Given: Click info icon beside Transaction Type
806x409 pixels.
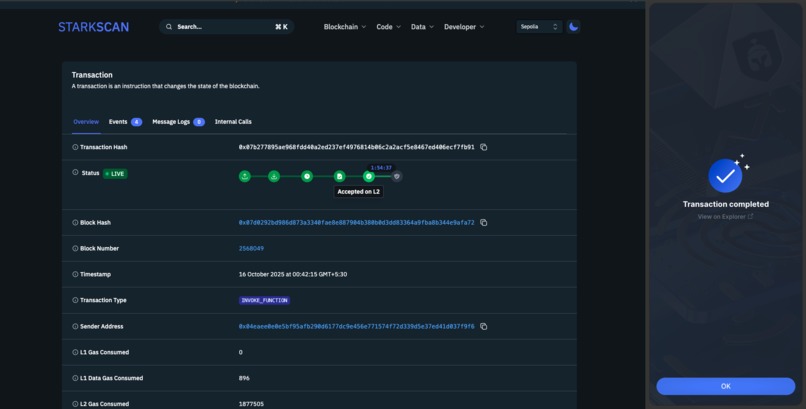Looking at the screenshot, I should pos(75,300).
